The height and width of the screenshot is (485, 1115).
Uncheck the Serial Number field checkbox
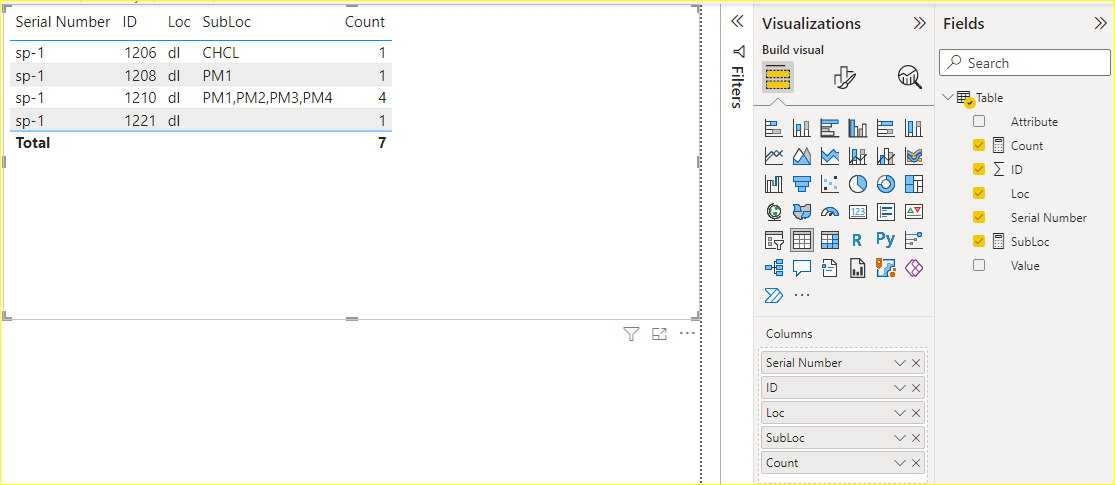tap(979, 218)
